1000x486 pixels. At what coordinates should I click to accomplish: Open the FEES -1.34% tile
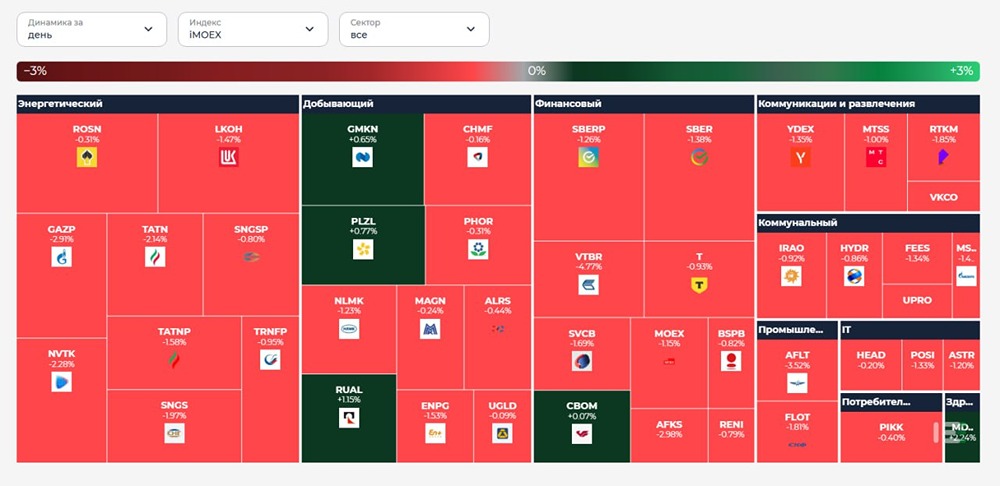pos(917,258)
